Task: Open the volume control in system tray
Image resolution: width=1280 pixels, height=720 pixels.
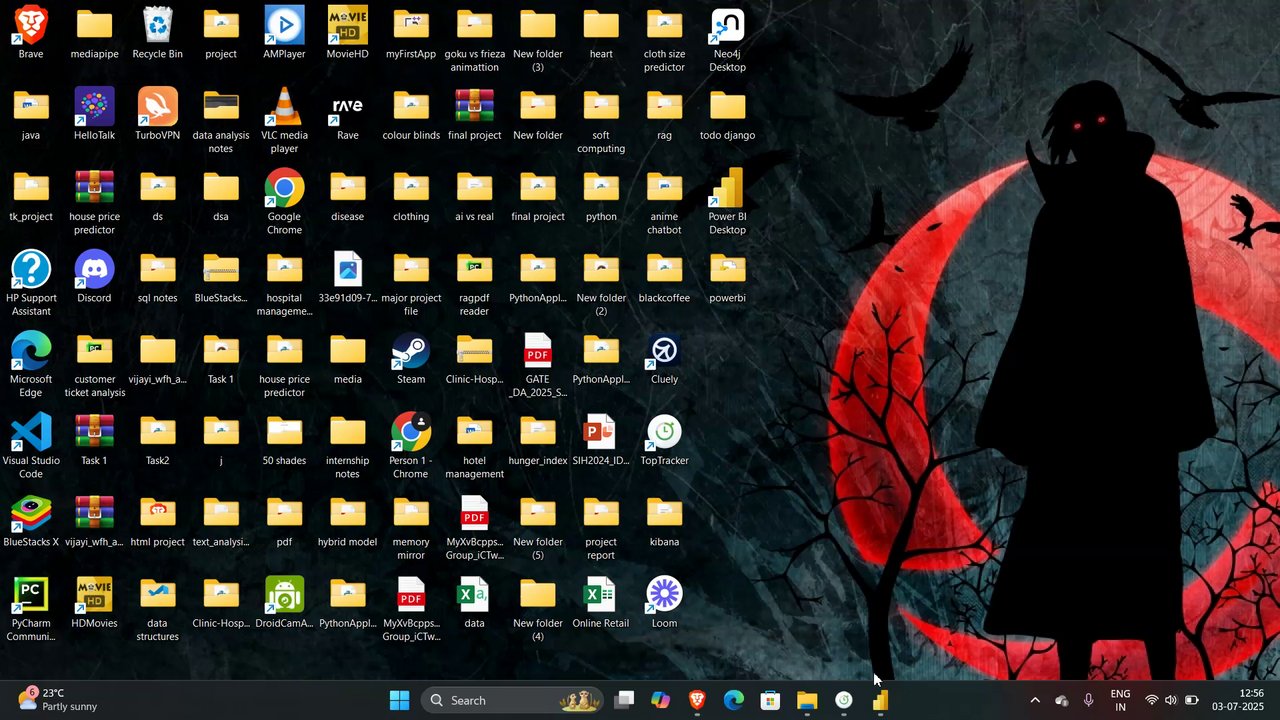Action: [x=1171, y=700]
